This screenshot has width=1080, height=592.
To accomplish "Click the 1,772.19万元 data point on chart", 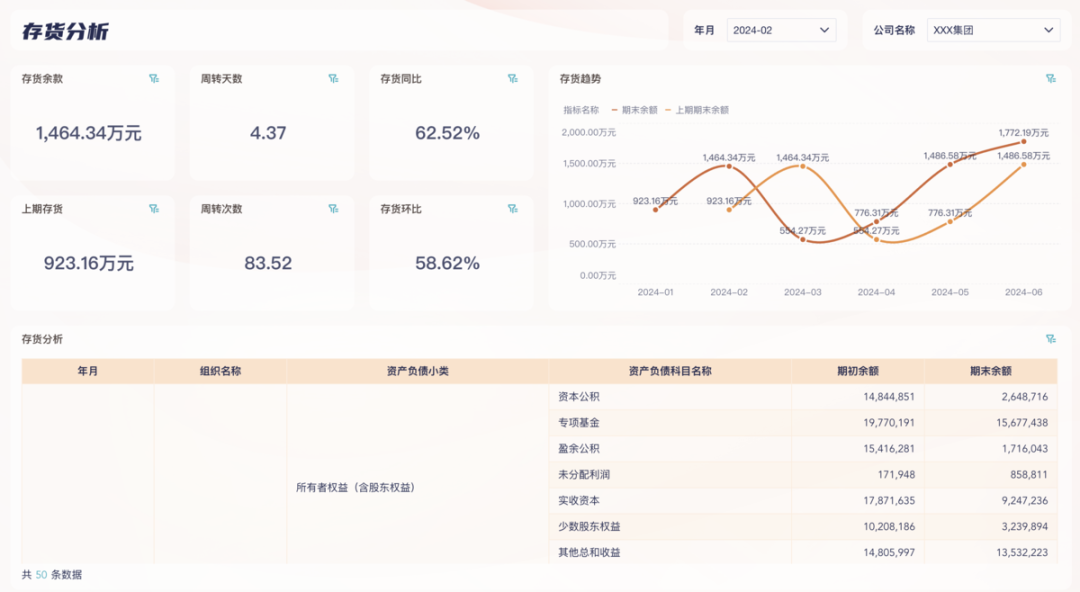I will tap(1024, 140).
